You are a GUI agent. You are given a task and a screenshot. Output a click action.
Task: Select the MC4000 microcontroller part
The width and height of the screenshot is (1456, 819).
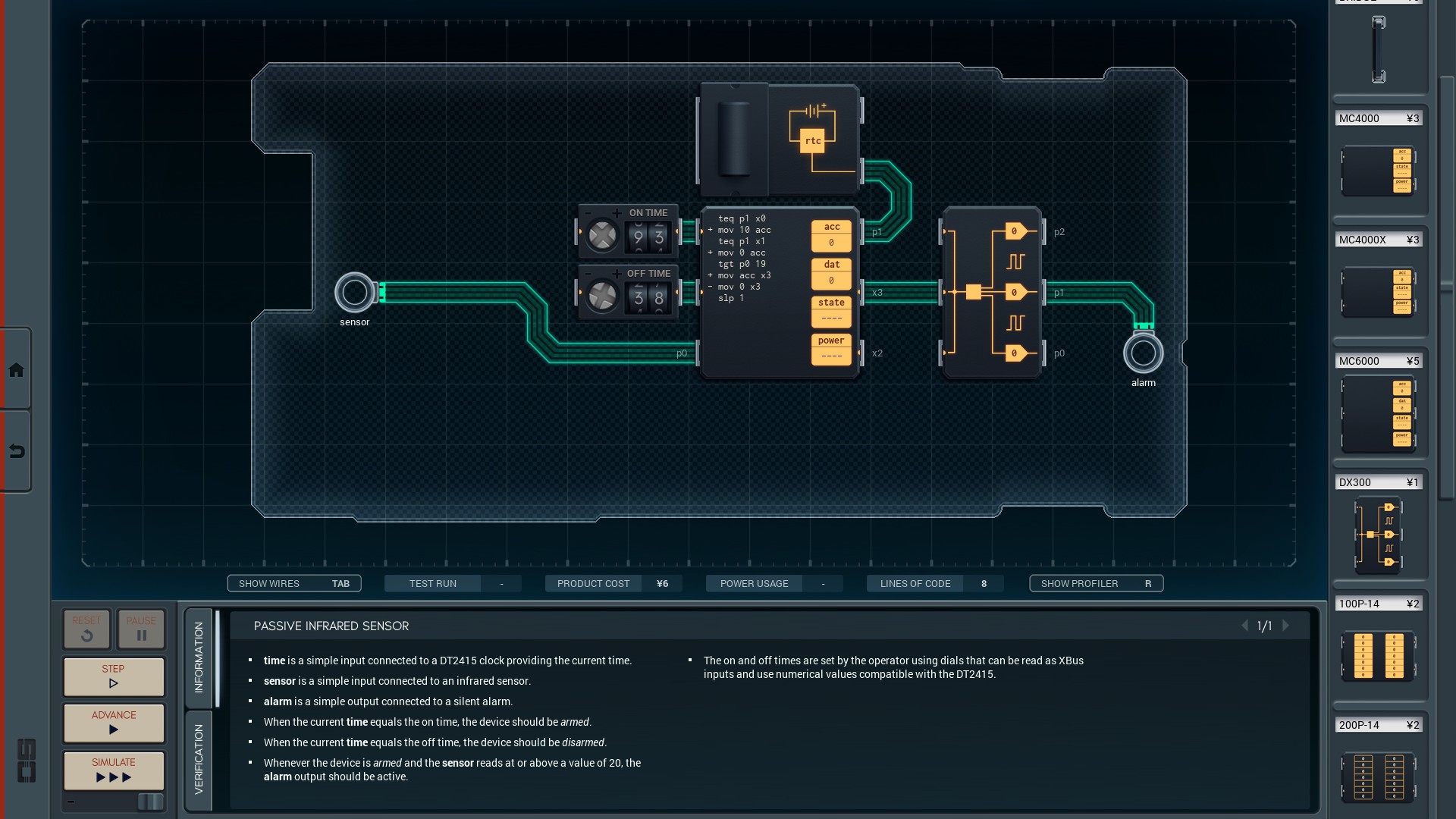tap(1378, 171)
